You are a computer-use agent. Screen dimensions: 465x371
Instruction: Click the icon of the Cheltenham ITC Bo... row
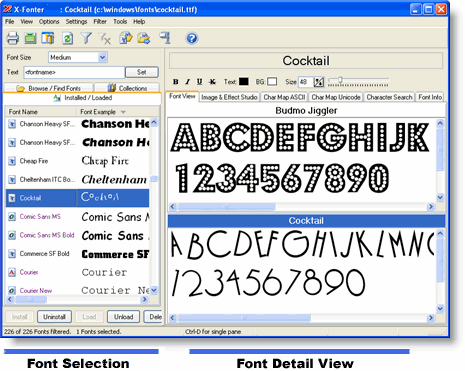[12, 180]
